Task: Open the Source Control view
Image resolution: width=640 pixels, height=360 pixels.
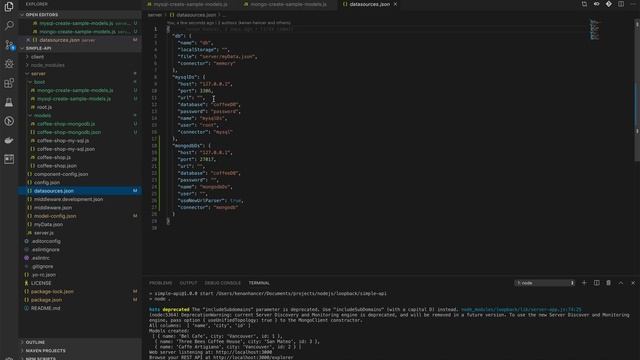Action: click(9, 44)
